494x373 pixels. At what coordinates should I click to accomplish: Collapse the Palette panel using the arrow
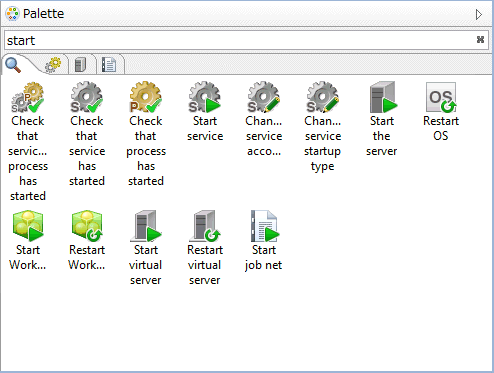[x=479, y=14]
